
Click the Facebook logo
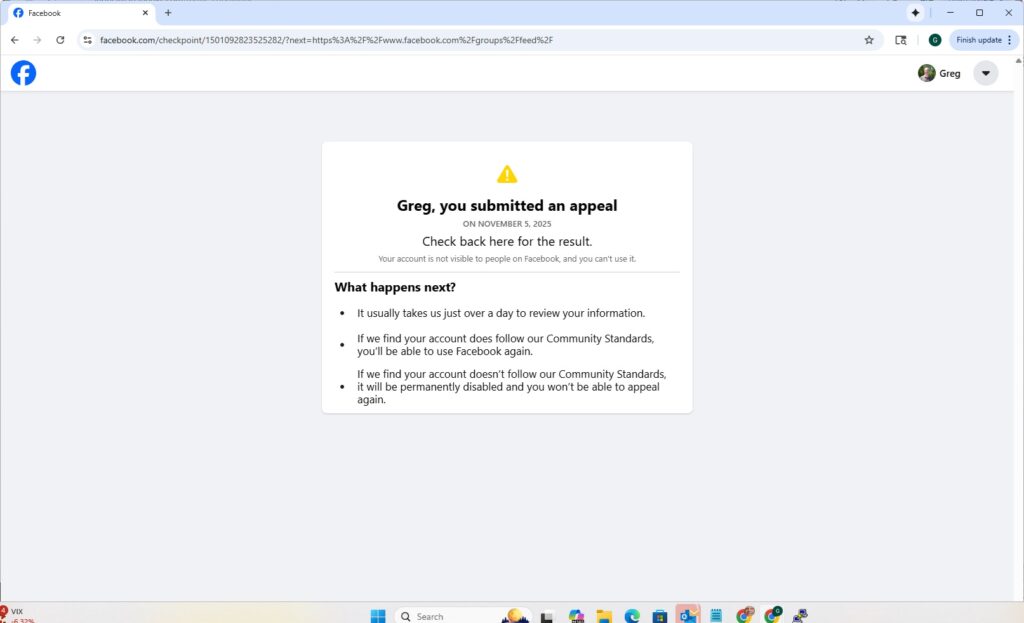point(23,72)
